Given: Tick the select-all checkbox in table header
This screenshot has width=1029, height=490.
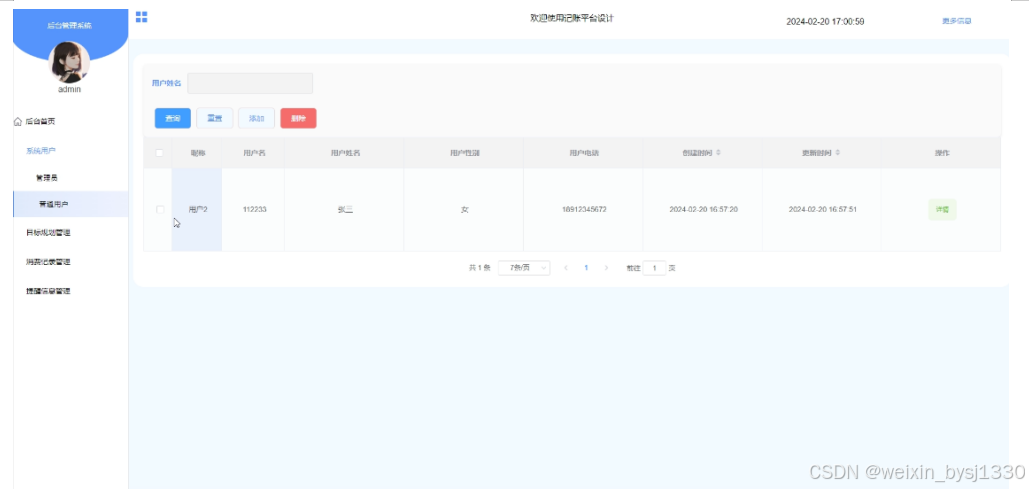Looking at the screenshot, I should click(159, 153).
